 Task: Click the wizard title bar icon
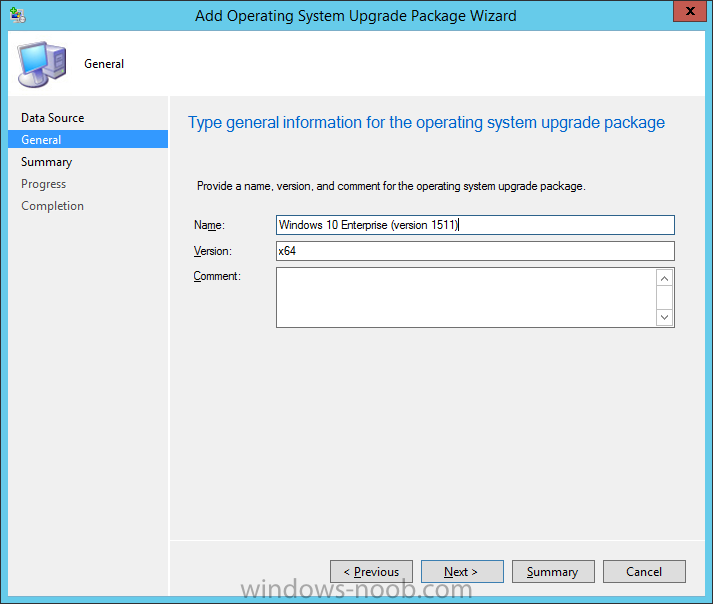point(18,15)
